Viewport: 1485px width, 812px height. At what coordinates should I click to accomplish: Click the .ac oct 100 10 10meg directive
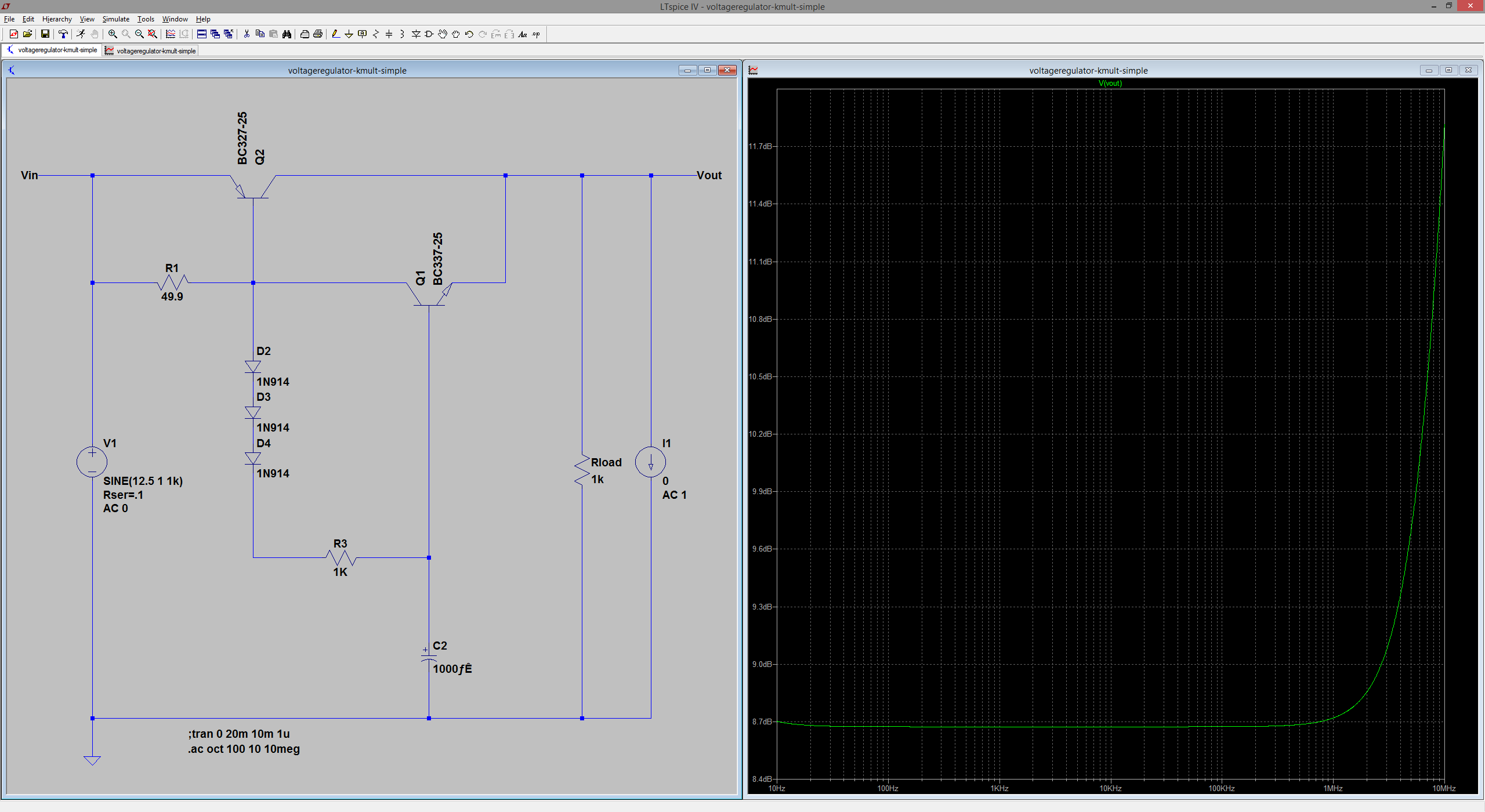click(244, 749)
